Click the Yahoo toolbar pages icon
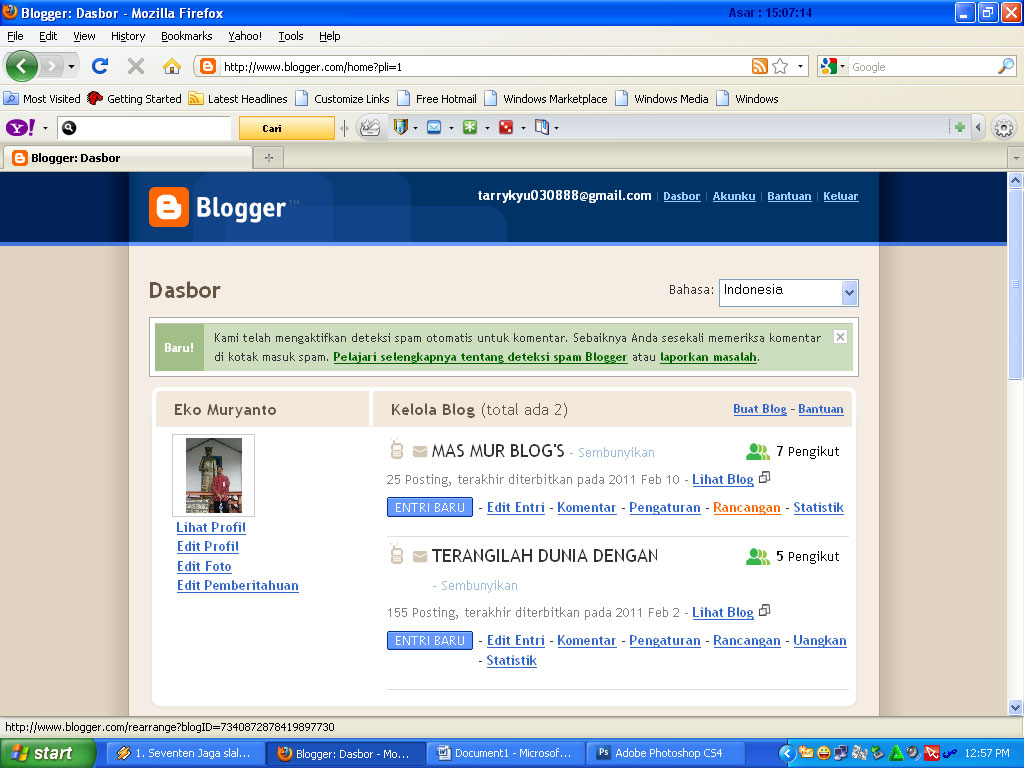This screenshot has width=1024, height=768. click(x=541, y=127)
